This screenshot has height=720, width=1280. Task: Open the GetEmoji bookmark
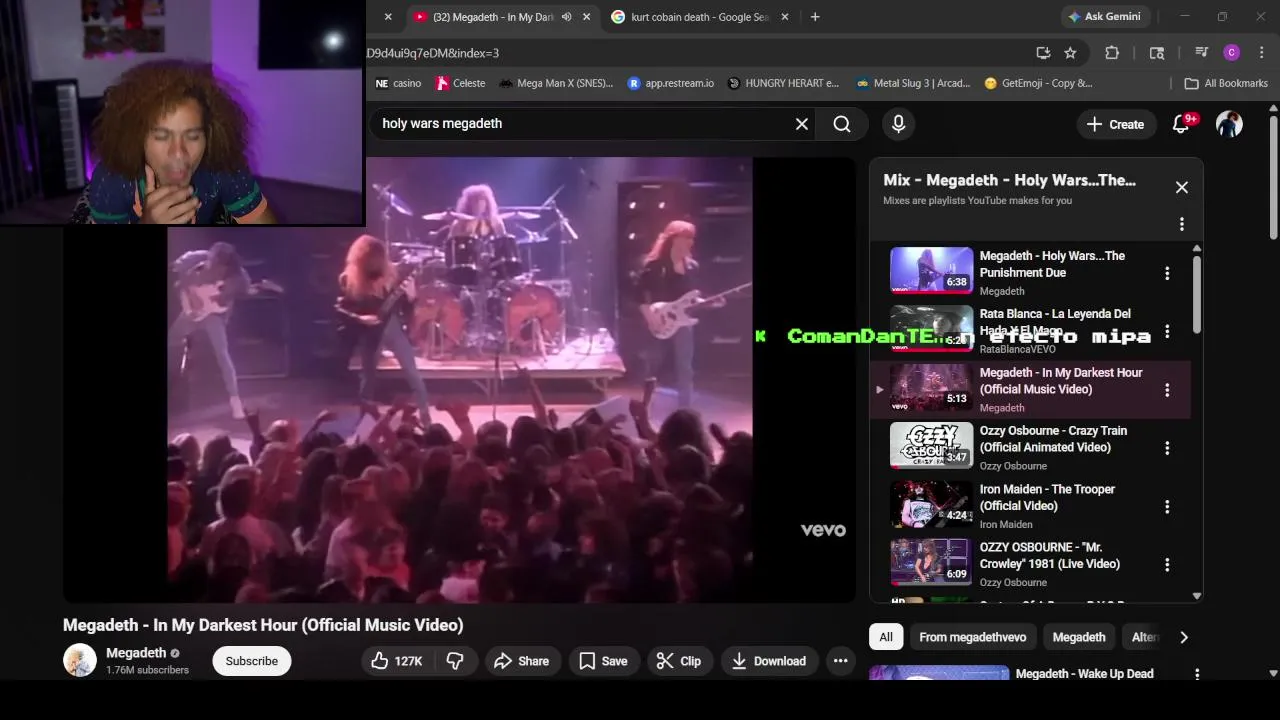pos(1038,83)
